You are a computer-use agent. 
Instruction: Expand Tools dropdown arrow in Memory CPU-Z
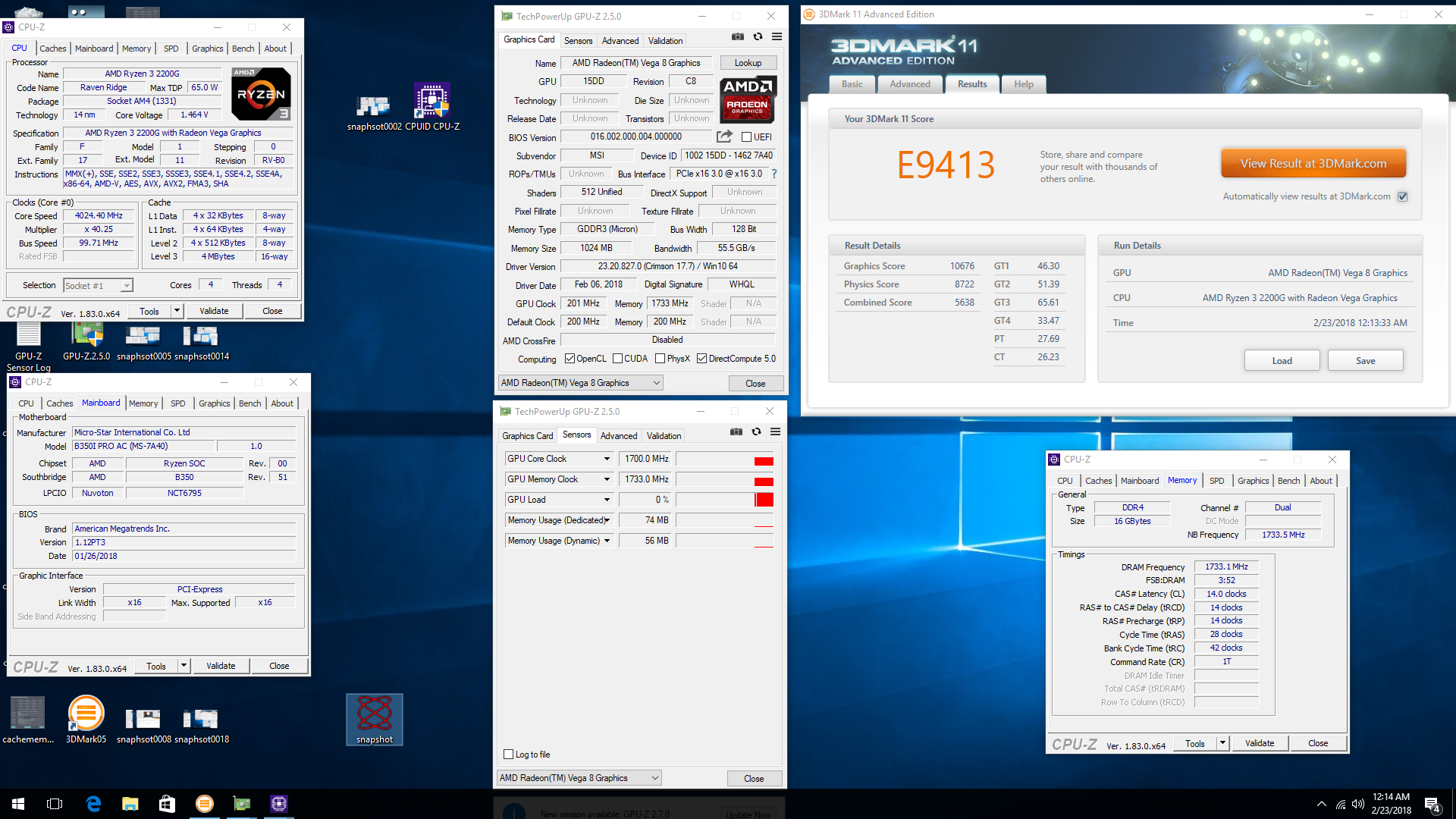(1222, 743)
